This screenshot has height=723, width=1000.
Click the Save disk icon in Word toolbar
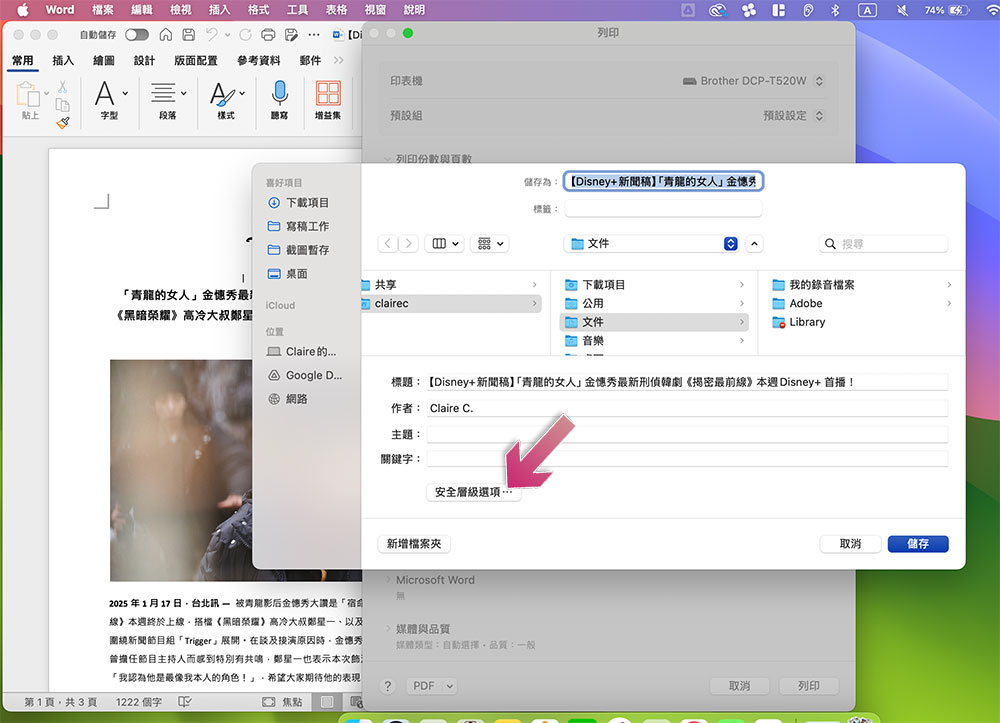pos(188,34)
